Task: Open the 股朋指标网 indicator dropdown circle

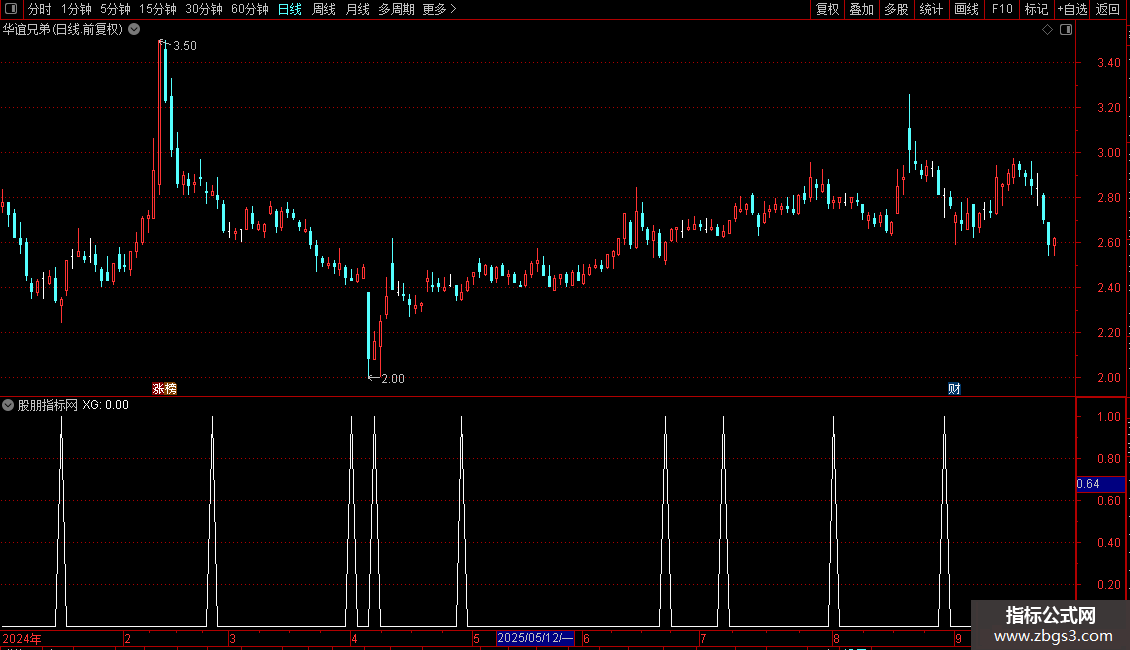Action: click(x=8, y=405)
